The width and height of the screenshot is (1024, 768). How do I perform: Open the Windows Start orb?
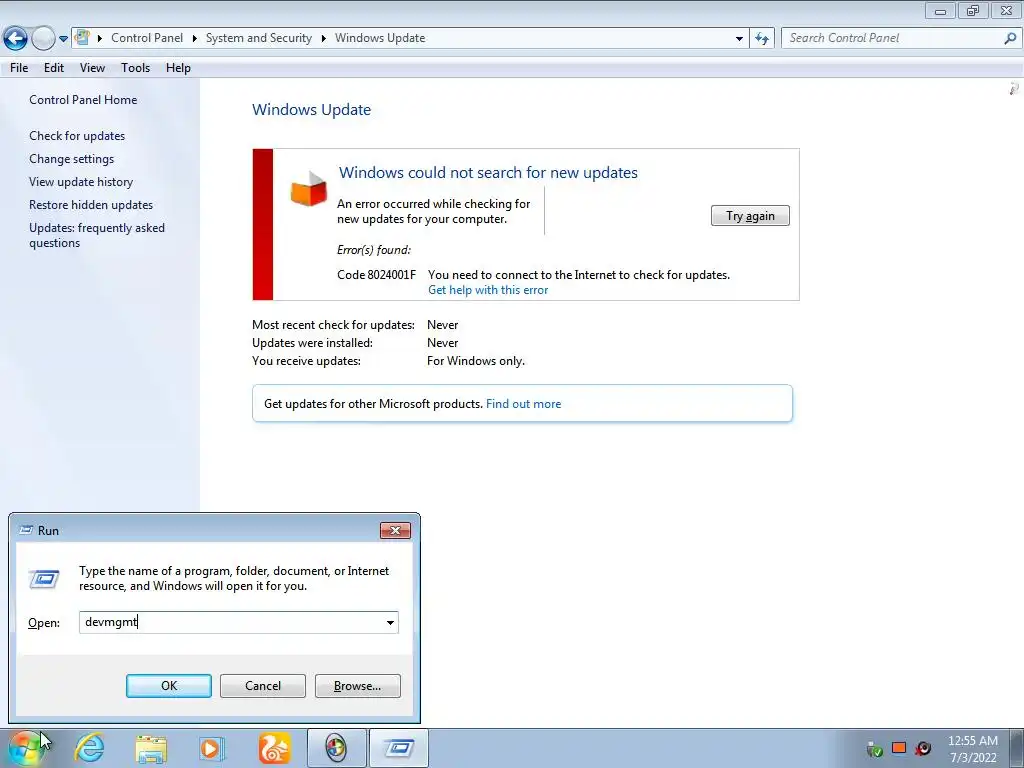click(x=26, y=748)
